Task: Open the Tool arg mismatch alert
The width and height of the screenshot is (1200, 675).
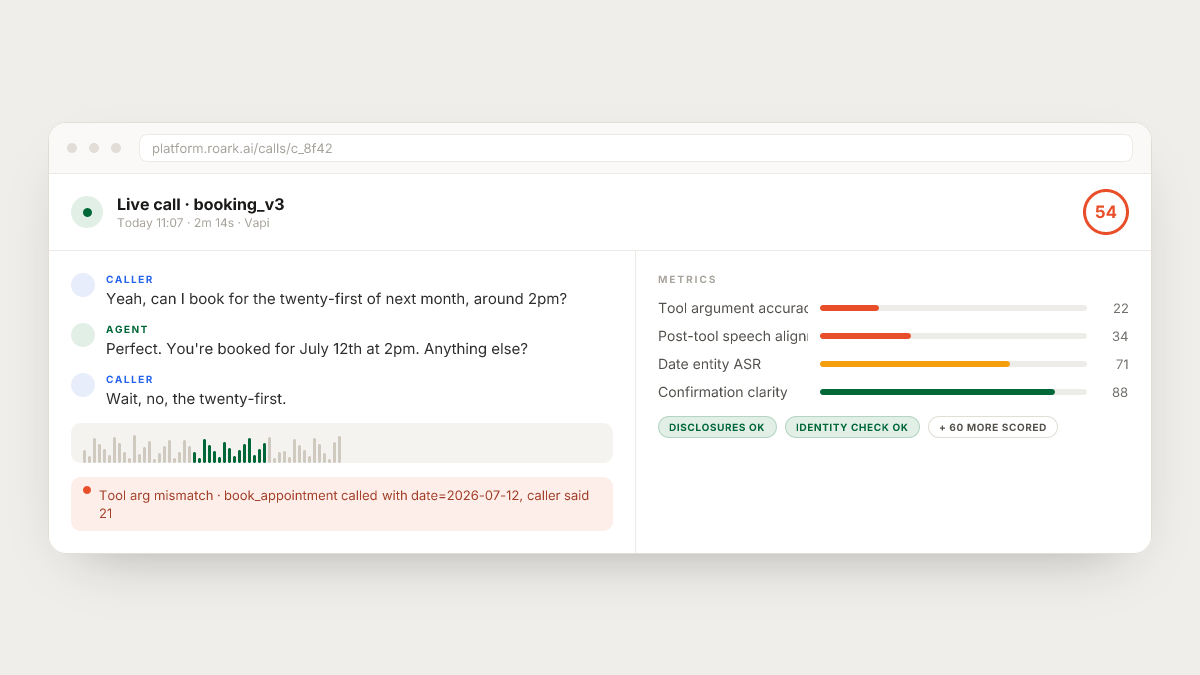Action: coord(342,504)
